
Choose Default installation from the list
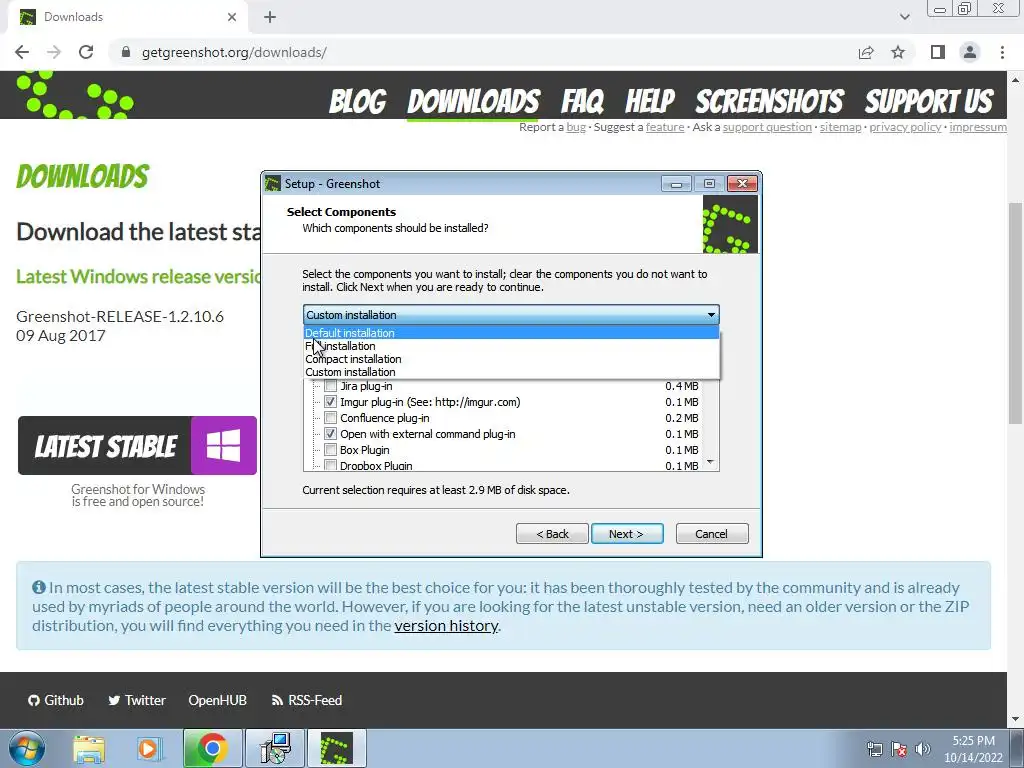(x=511, y=333)
